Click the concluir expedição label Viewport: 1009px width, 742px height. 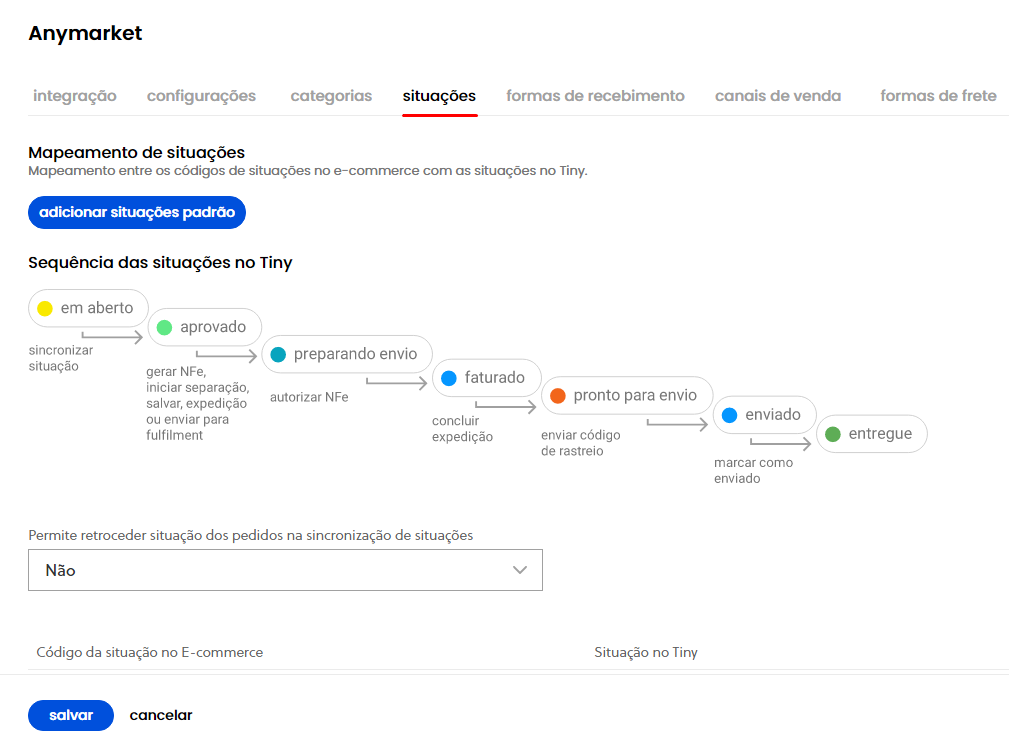pyautogui.click(x=462, y=429)
